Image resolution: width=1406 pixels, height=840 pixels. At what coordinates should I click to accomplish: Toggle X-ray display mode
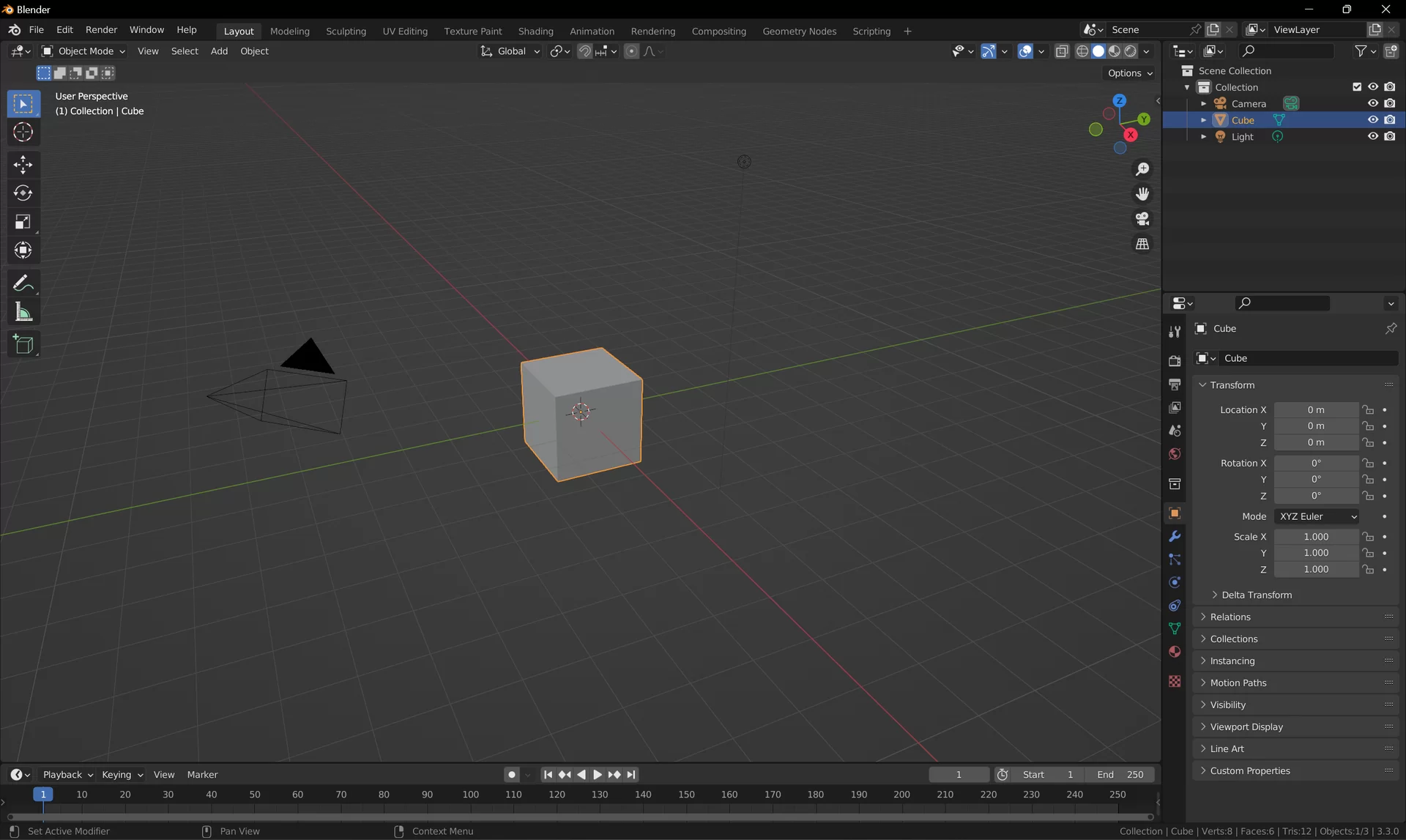pyautogui.click(x=1062, y=51)
